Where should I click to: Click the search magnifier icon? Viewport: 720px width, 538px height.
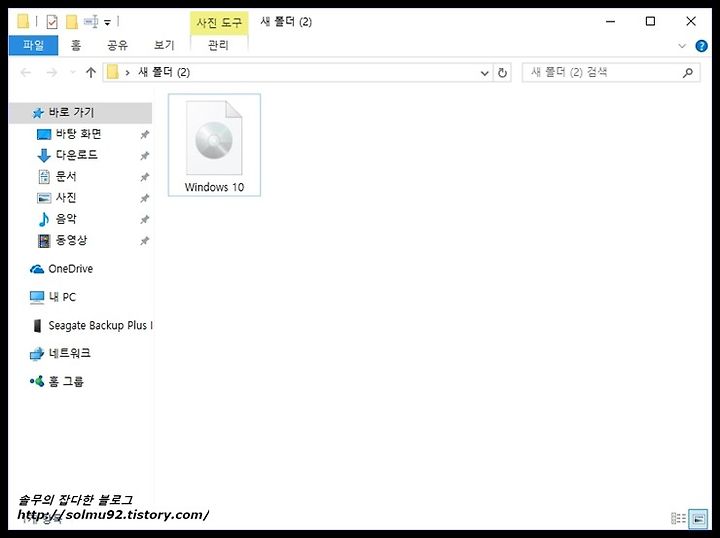pyautogui.click(x=687, y=73)
